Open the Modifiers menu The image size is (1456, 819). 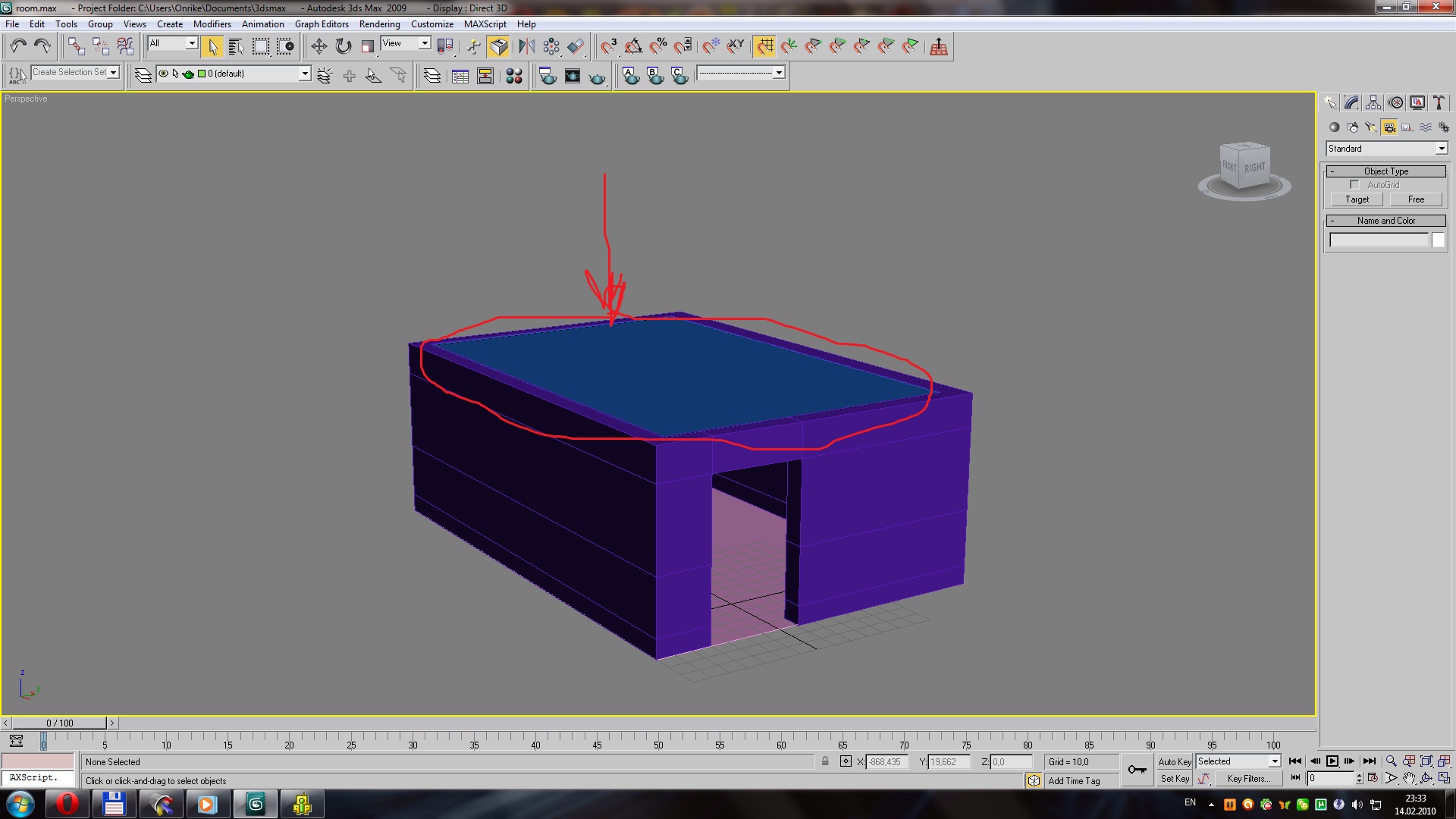[212, 24]
